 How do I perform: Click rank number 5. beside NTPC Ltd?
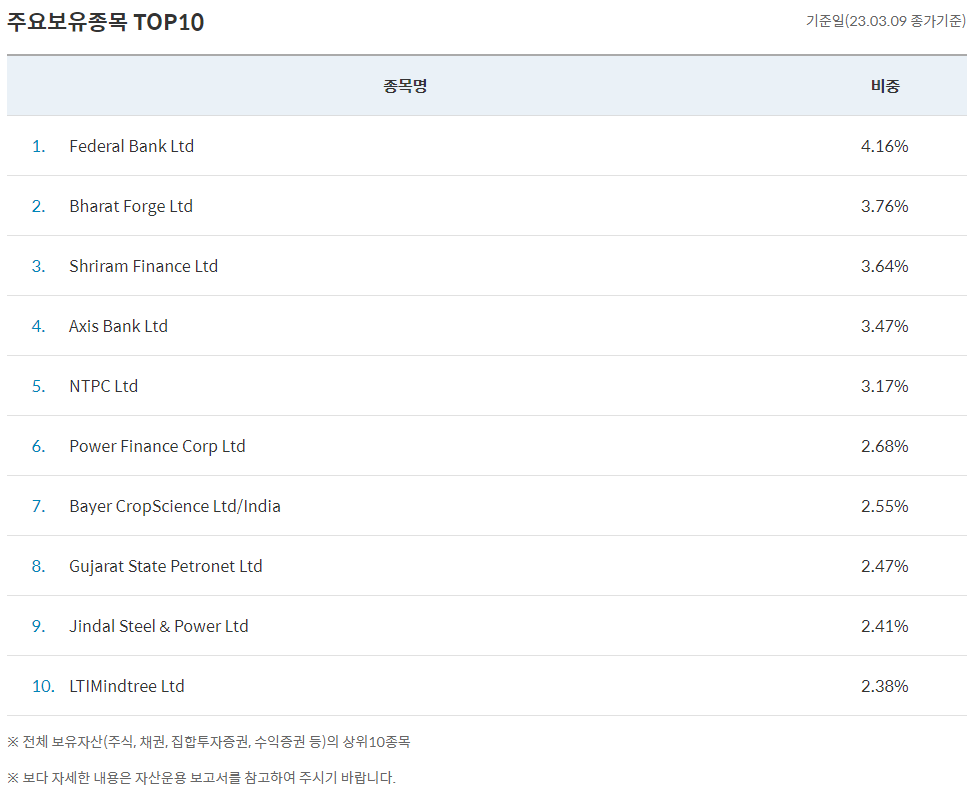click(38, 386)
